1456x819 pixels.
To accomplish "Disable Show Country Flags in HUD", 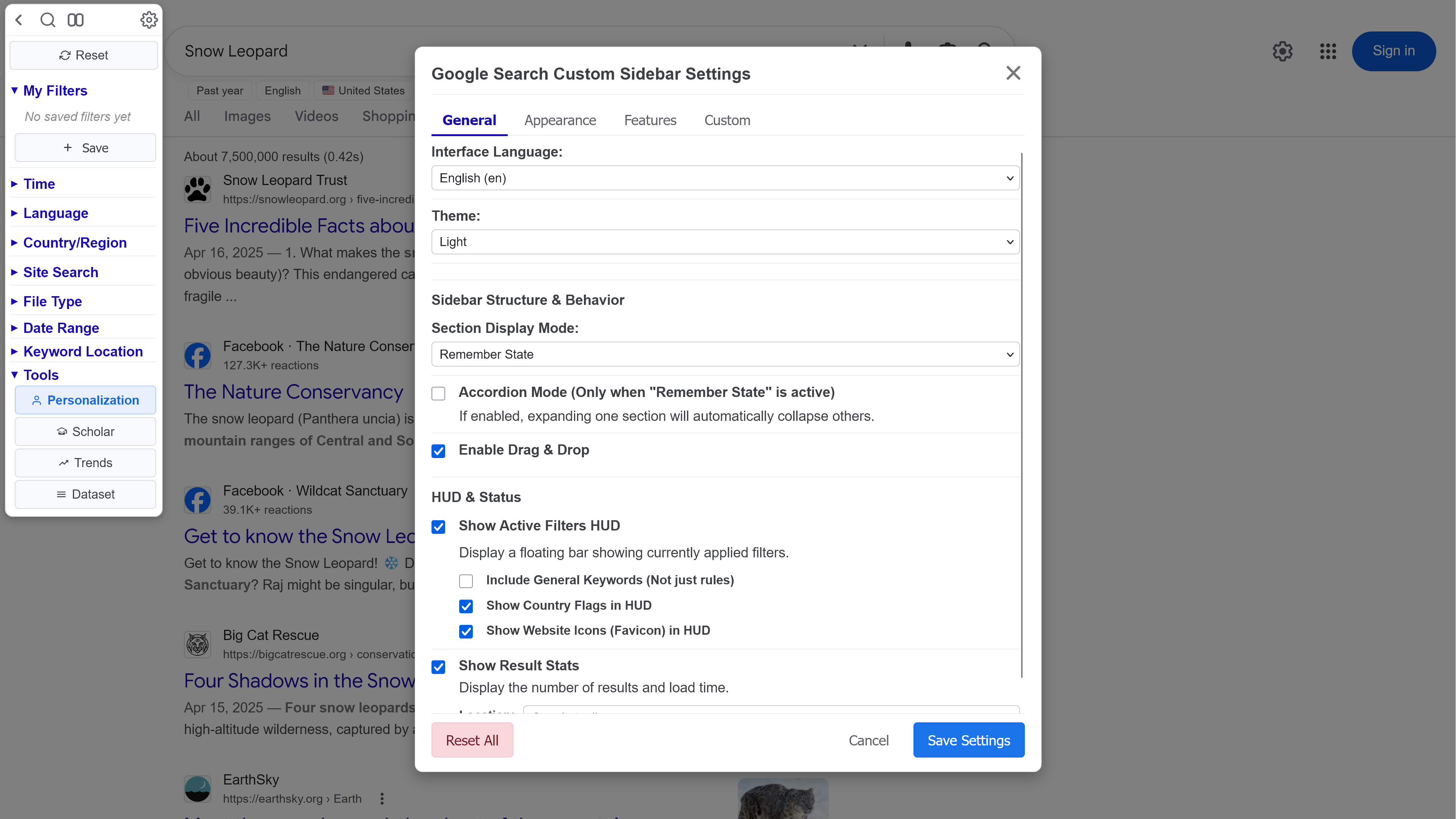I will coord(466,606).
